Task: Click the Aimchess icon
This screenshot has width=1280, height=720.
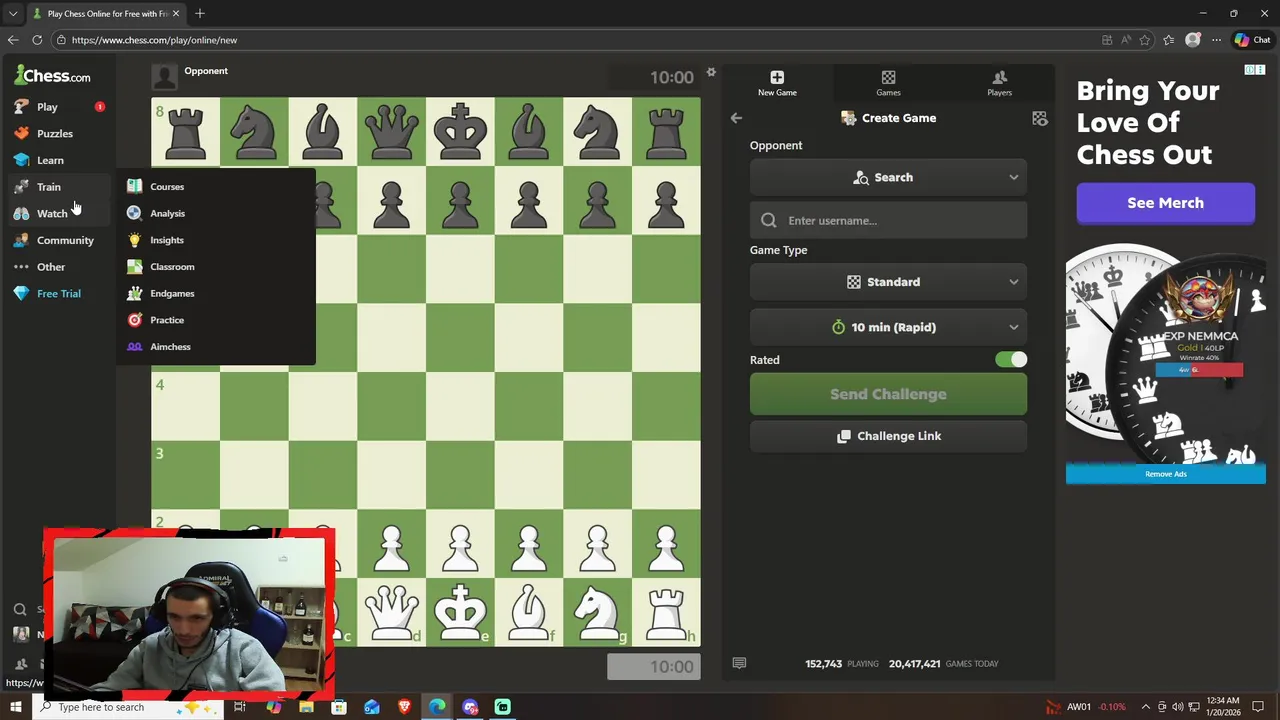Action: (x=134, y=347)
